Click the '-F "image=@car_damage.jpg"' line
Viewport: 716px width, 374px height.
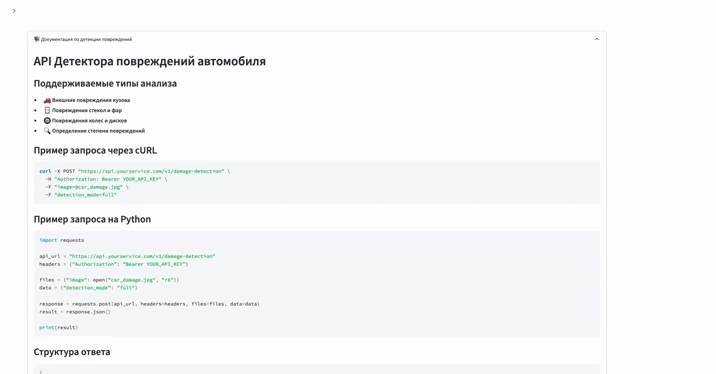click(x=87, y=187)
